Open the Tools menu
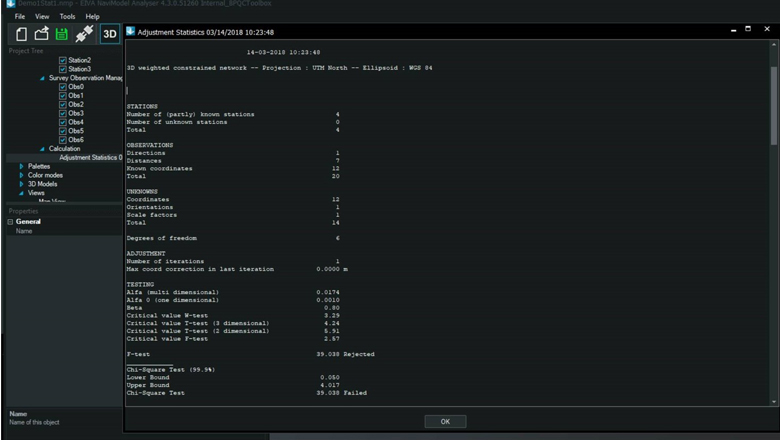The width and height of the screenshot is (780, 440). coord(67,16)
